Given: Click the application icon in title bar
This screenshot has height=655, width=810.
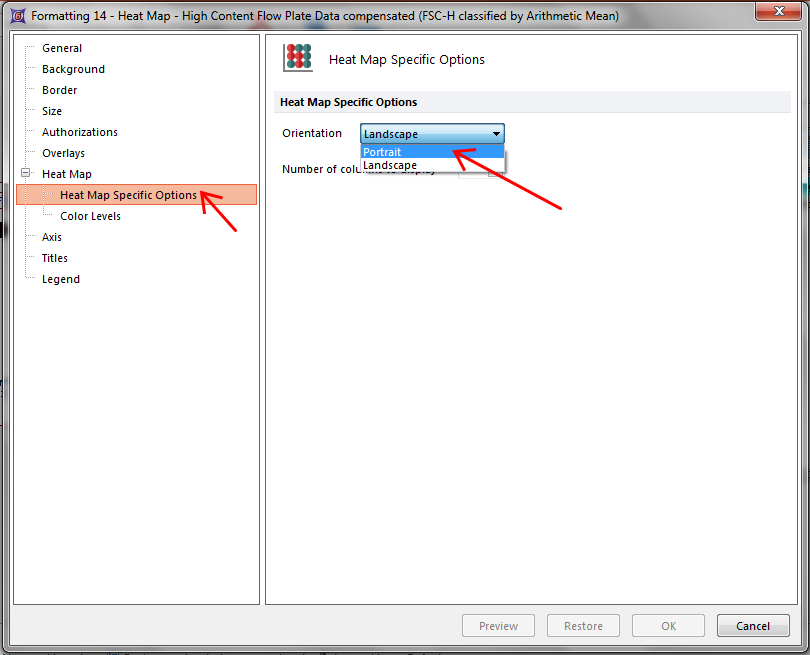Looking at the screenshot, I should (17, 16).
